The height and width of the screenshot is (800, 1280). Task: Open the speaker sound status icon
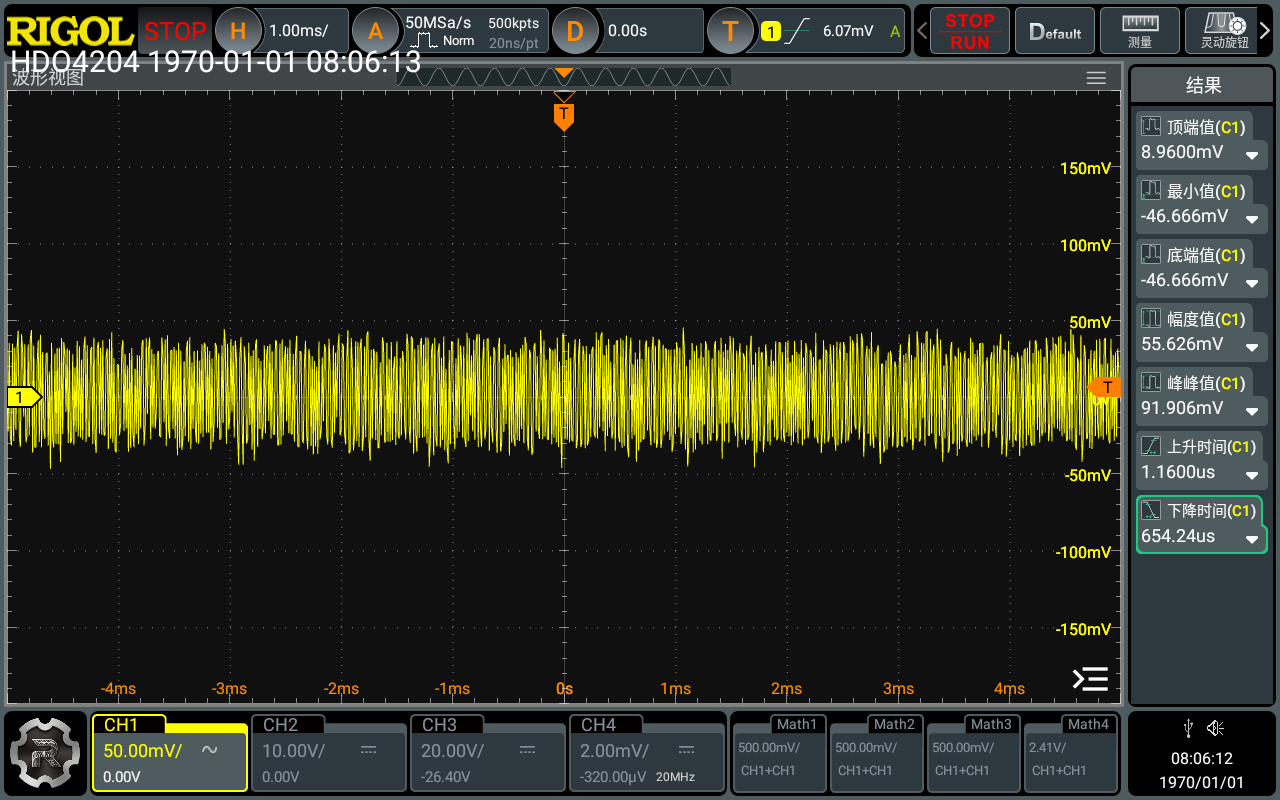coord(1215,727)
